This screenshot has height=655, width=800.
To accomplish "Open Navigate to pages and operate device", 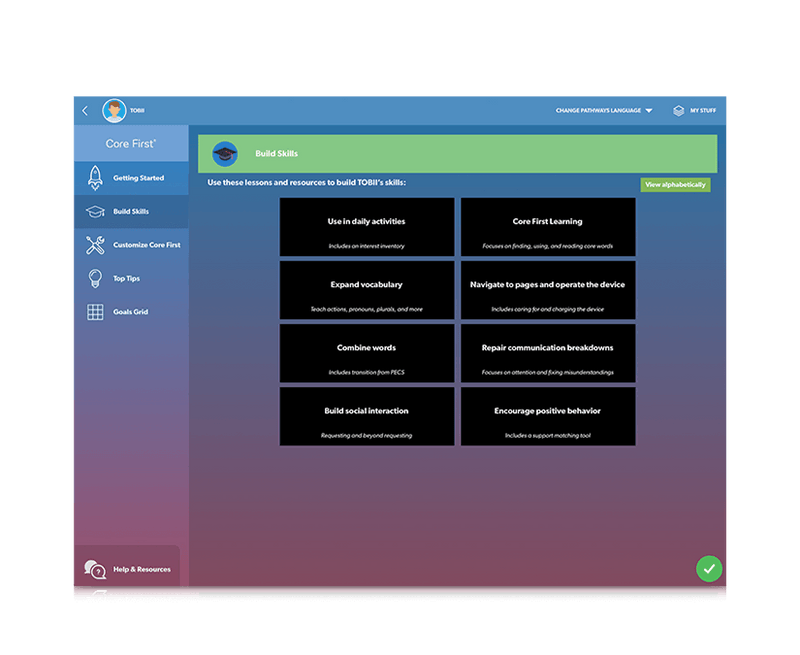I will 548,290.
